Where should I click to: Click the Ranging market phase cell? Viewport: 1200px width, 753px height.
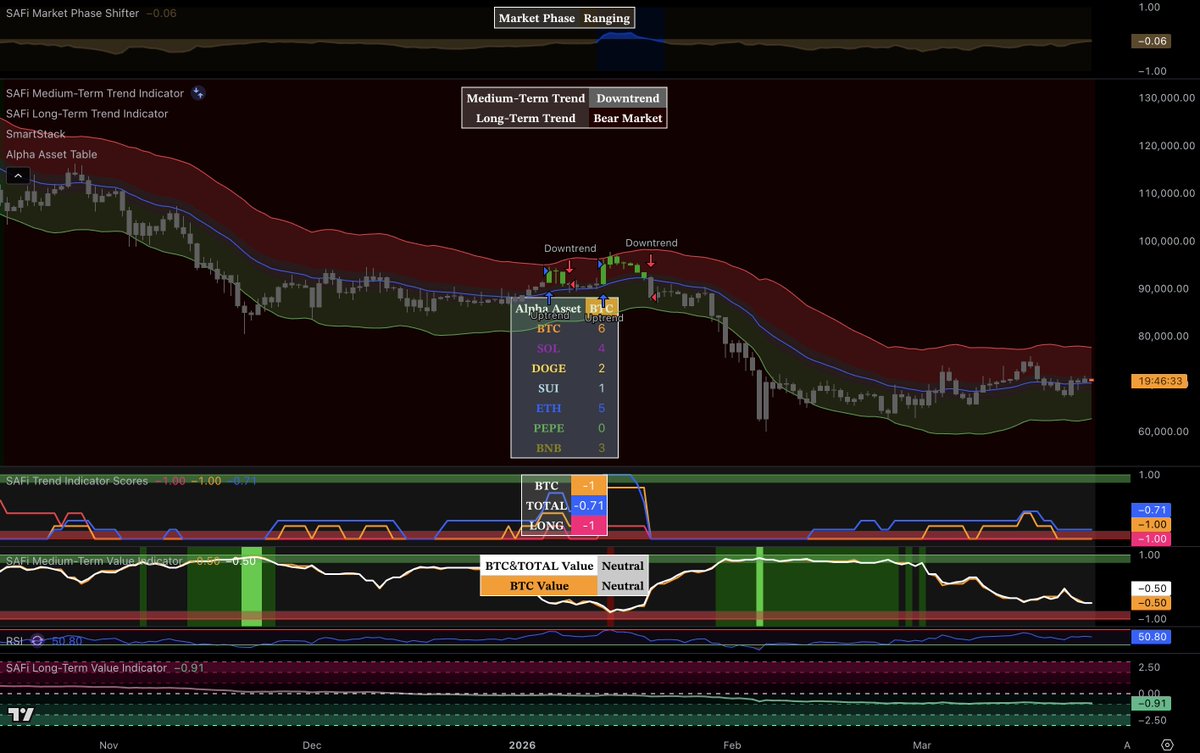(x=607, y=18)
